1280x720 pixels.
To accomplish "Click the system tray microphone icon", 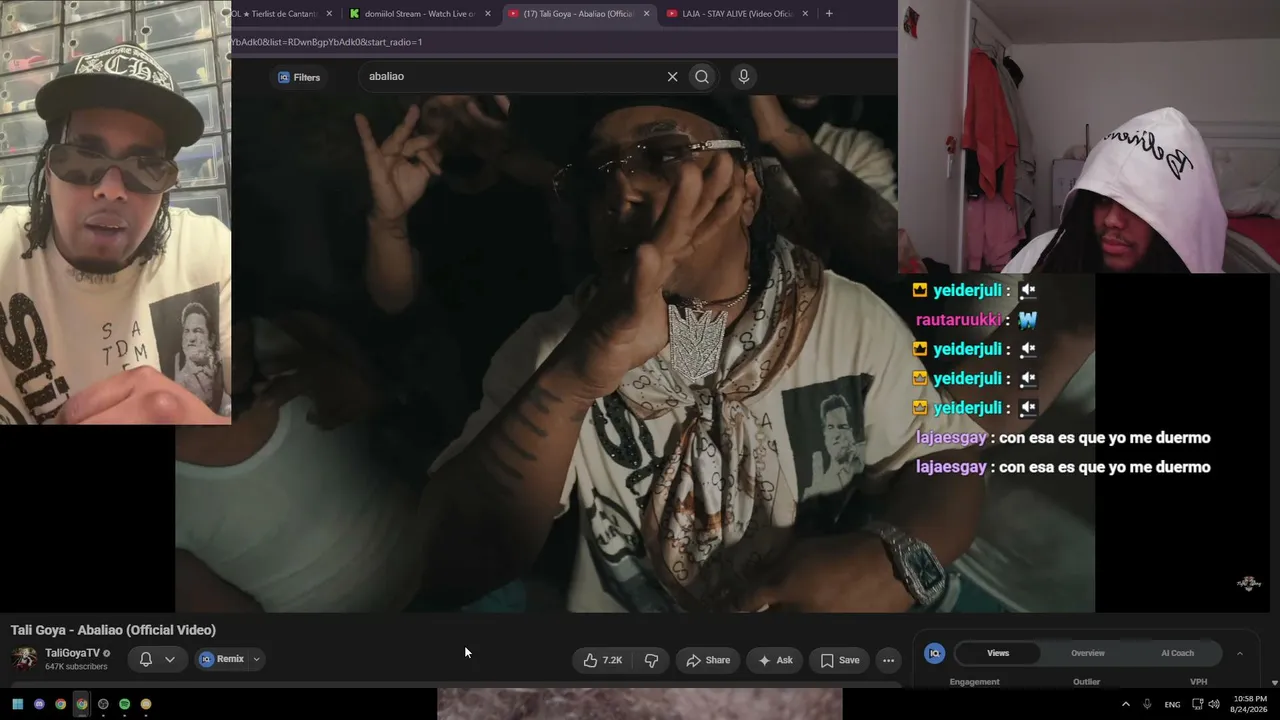I will pyautogui.click(x=1147, y=704).
